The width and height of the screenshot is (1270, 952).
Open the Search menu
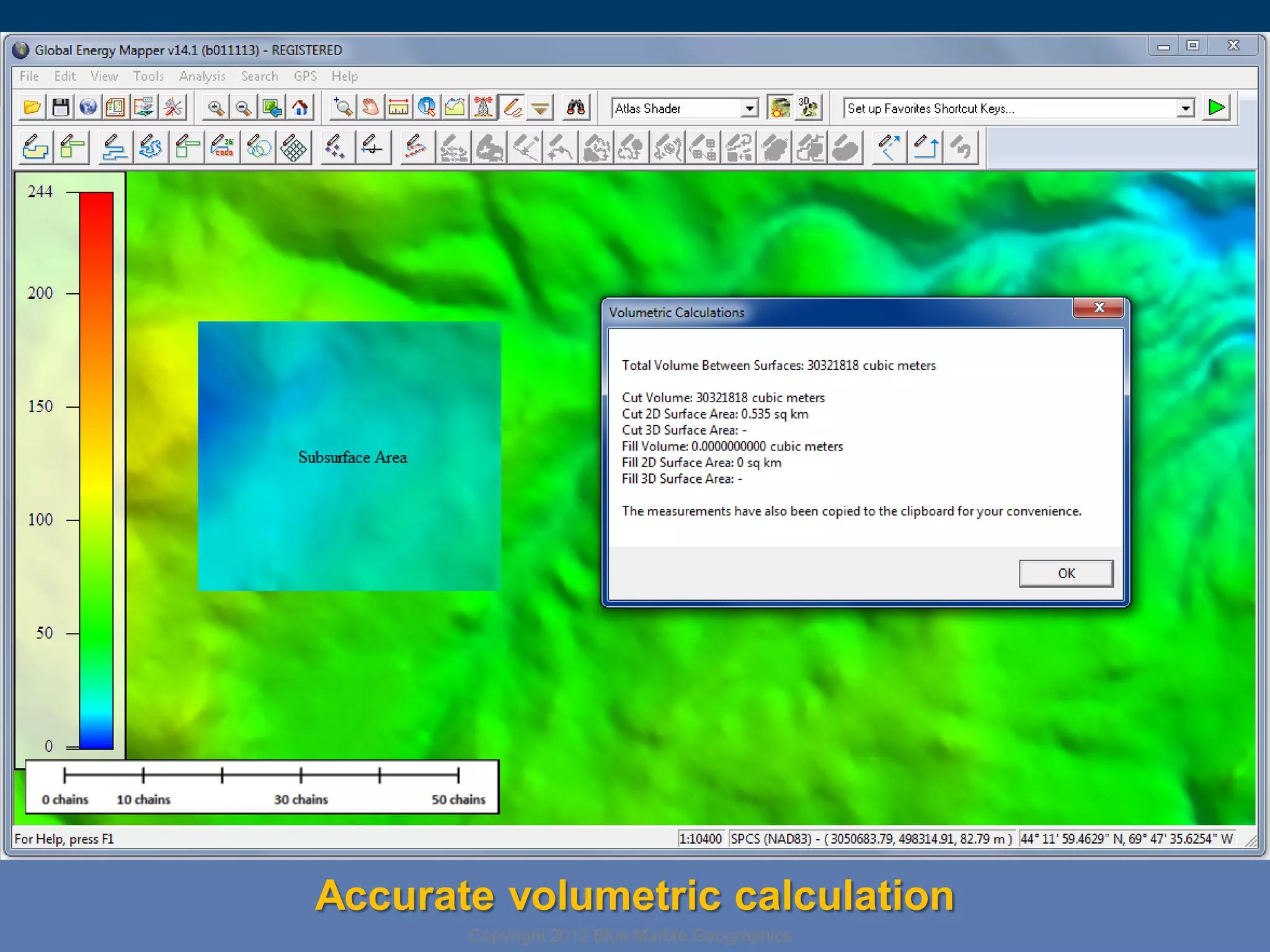[259, 76]
